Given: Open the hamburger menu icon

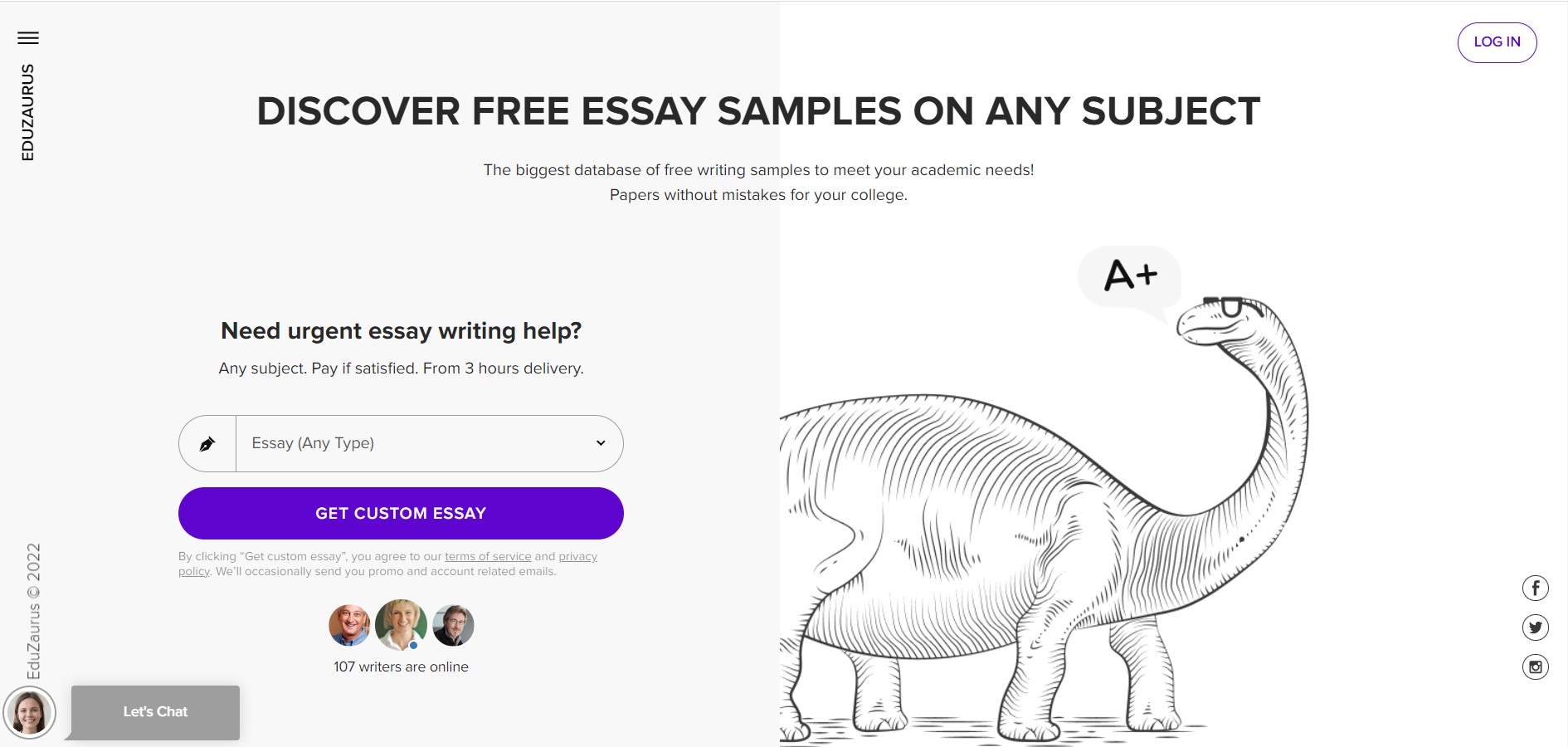Looking at the screenshot, I should click(x=28, y=37).
